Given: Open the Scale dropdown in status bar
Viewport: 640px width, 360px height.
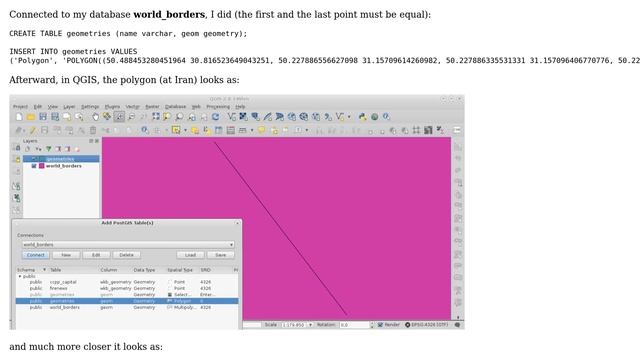Looking at the screenshot, I should pos(311,325).
